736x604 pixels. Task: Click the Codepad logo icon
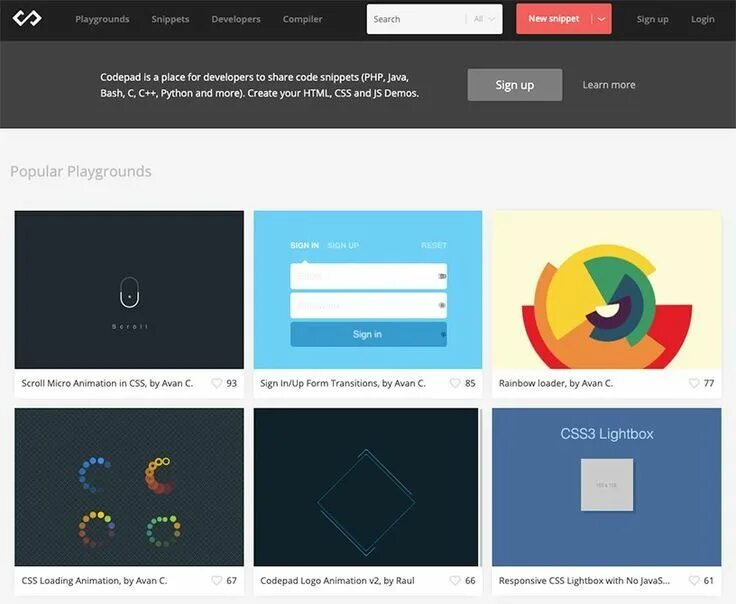coord(27,18)
